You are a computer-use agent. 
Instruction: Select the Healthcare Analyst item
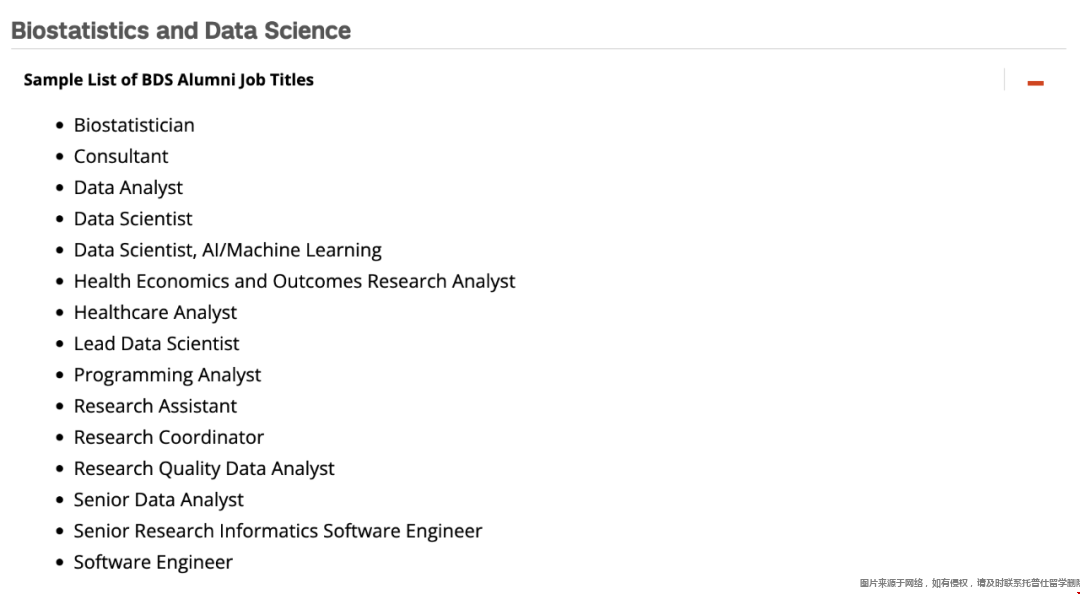[x=155, y=312]
